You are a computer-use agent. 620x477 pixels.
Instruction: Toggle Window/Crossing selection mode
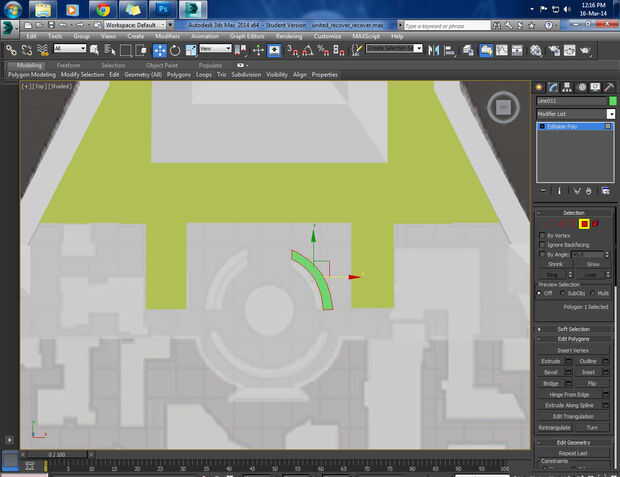tap(141, 50)
